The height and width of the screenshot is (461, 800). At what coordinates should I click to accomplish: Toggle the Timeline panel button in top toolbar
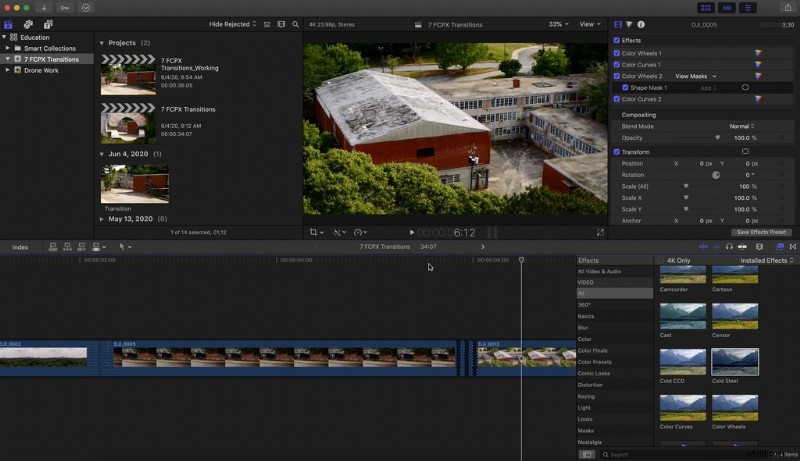(727, 8)
